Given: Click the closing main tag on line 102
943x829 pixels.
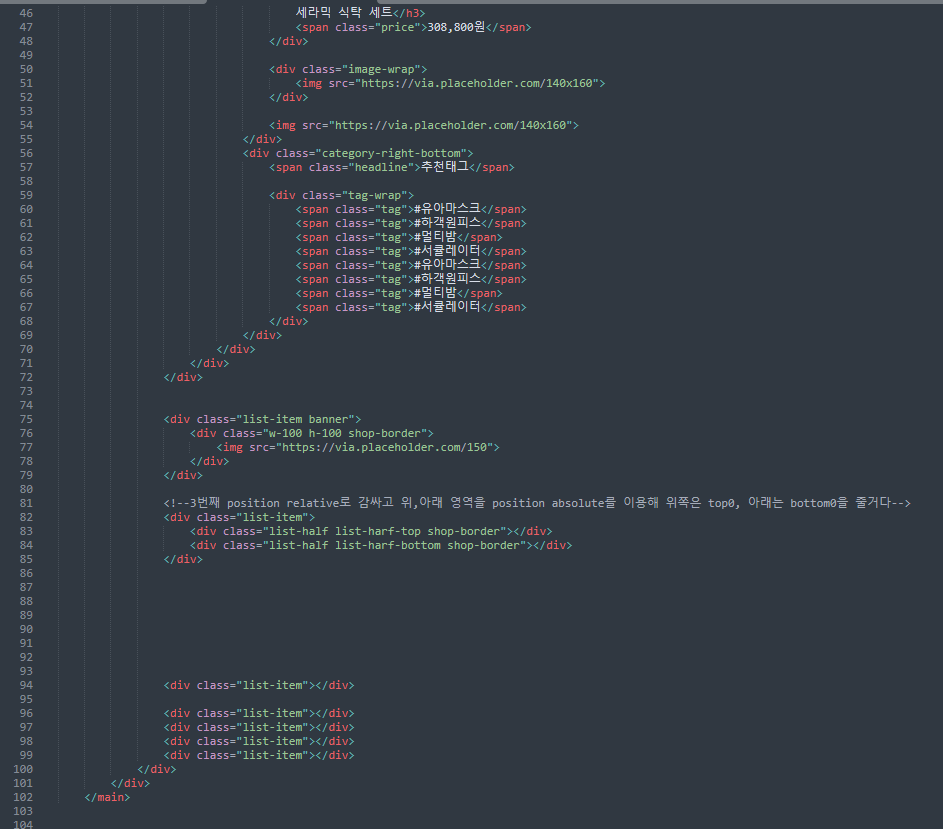Looking at the screenshot, I should coord(107,797).
